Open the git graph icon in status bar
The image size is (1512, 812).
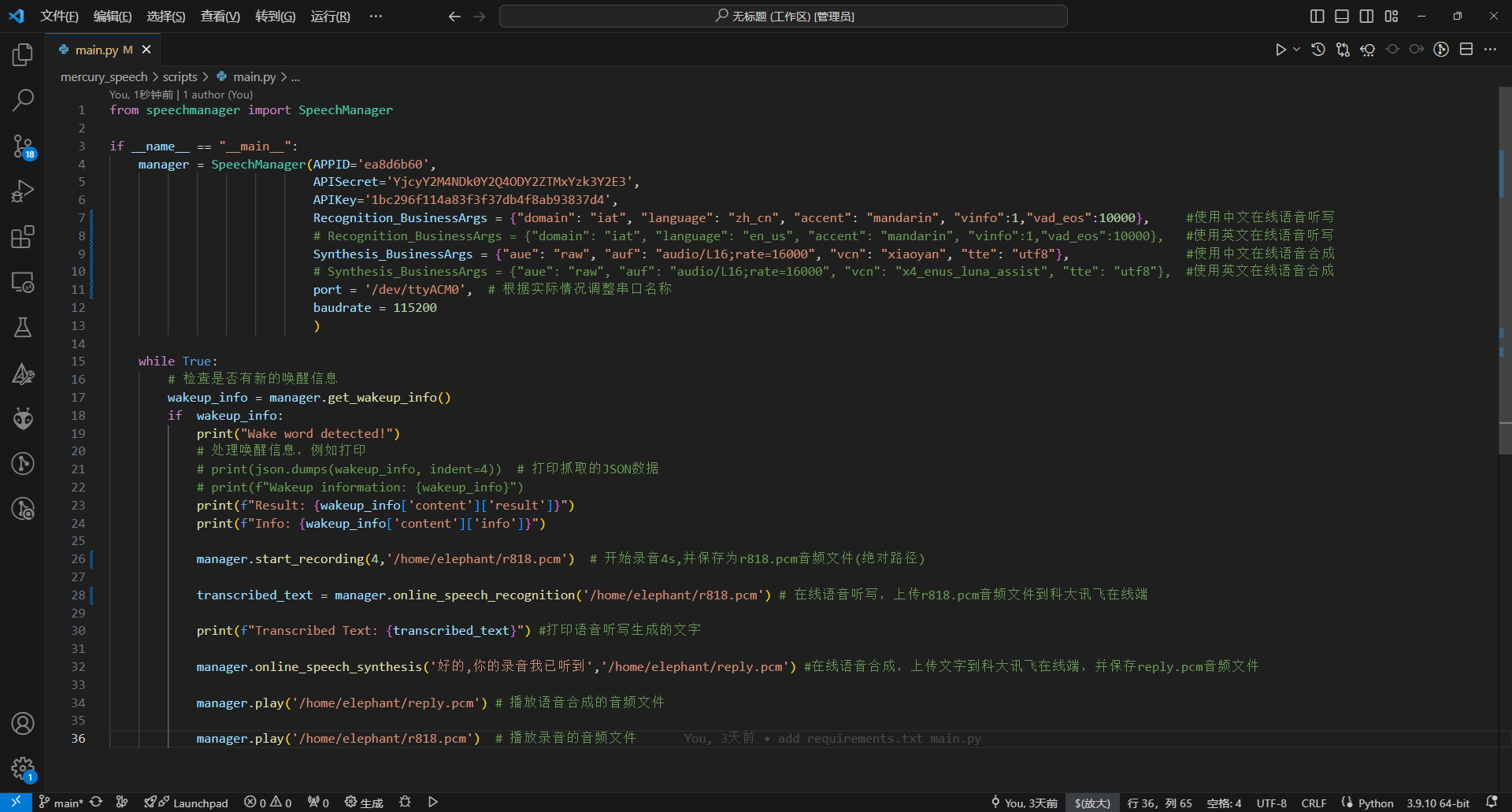click(122, 803)
